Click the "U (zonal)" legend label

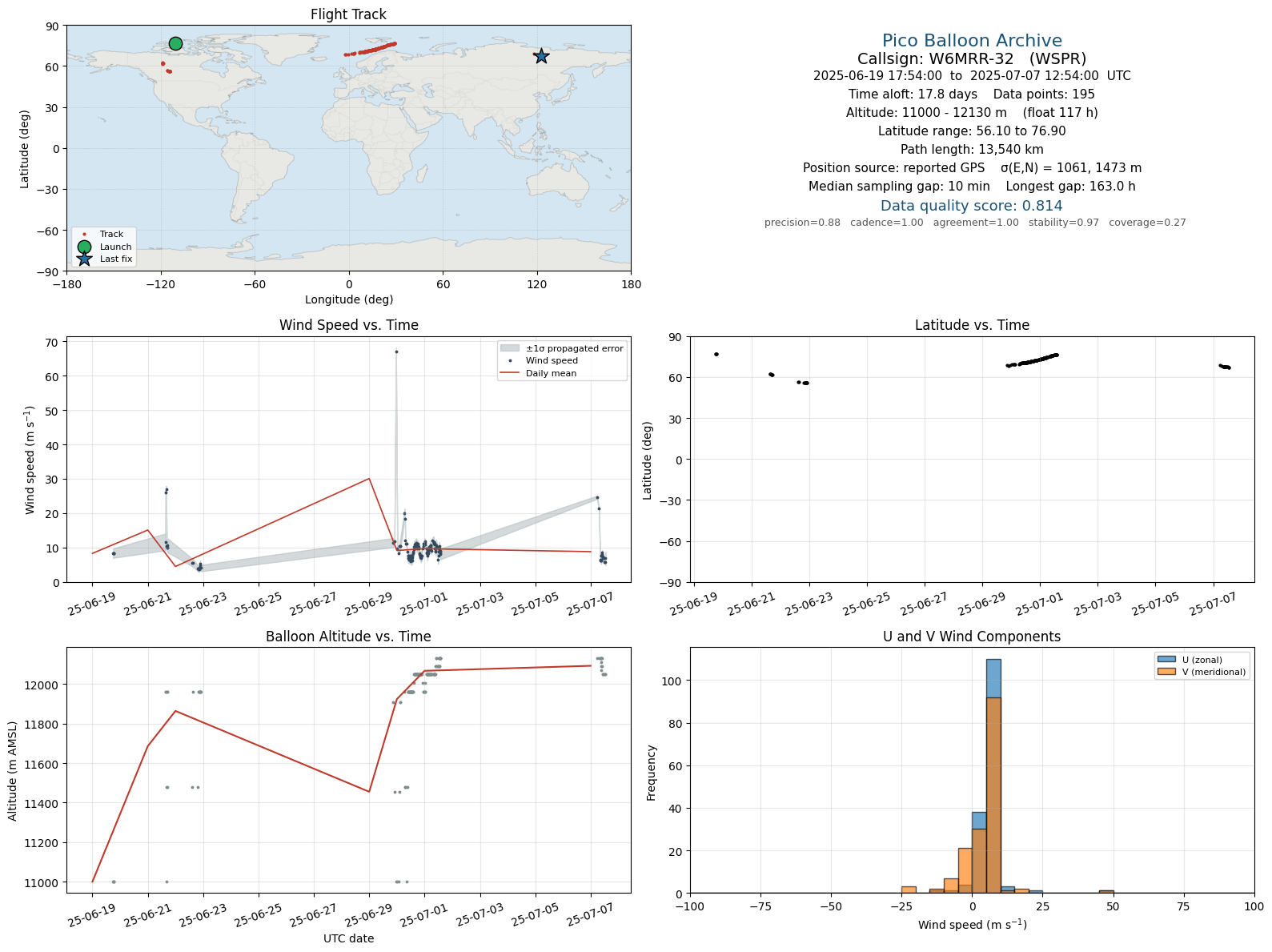point(1202,660)
